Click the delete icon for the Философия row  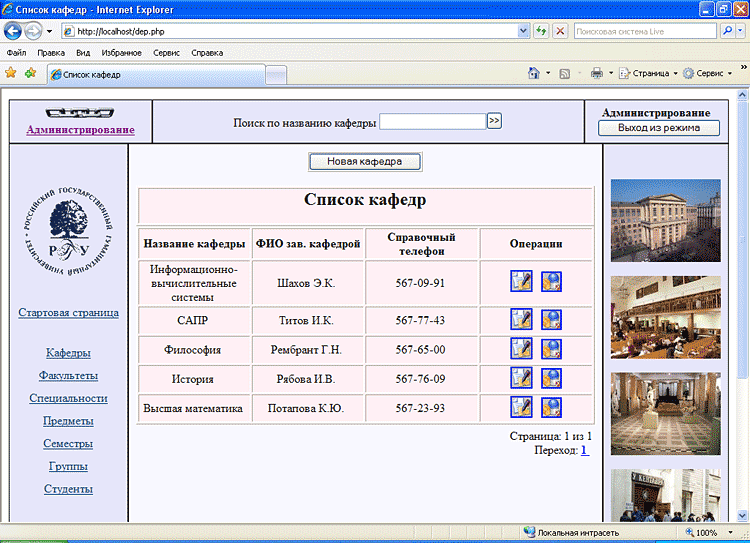tap(551, 349)
